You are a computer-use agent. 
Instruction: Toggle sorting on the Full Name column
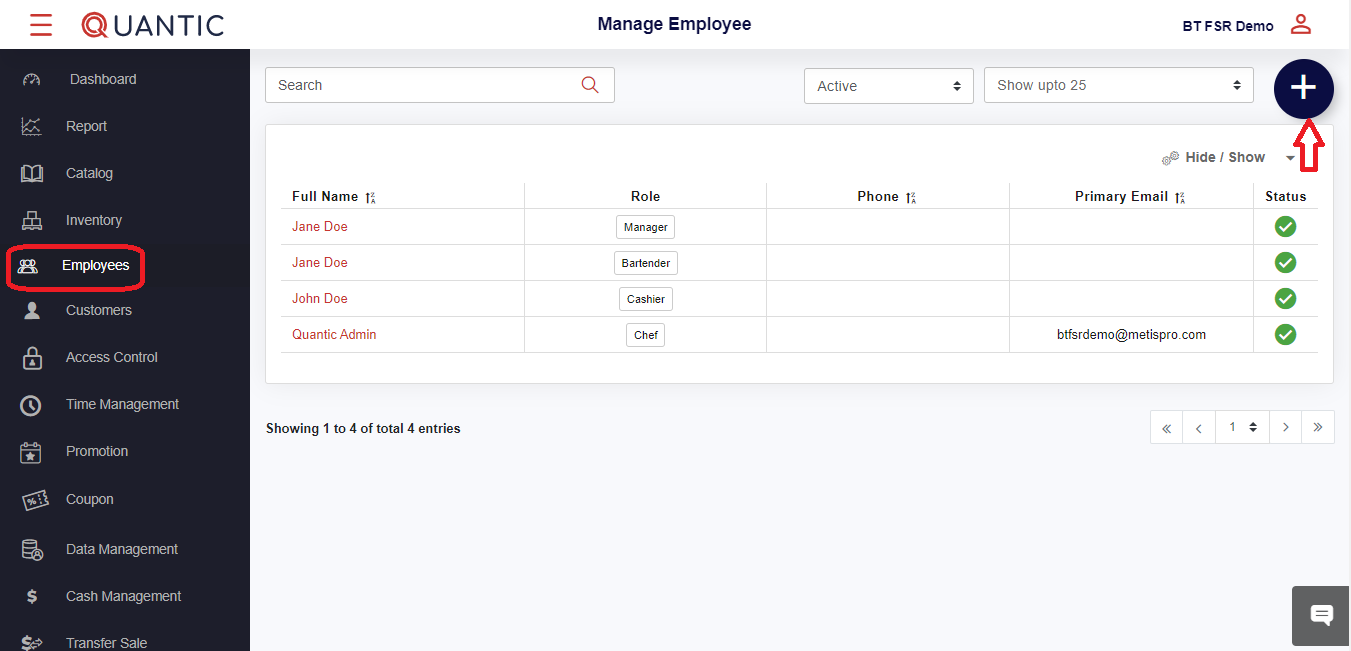point(369,197)
